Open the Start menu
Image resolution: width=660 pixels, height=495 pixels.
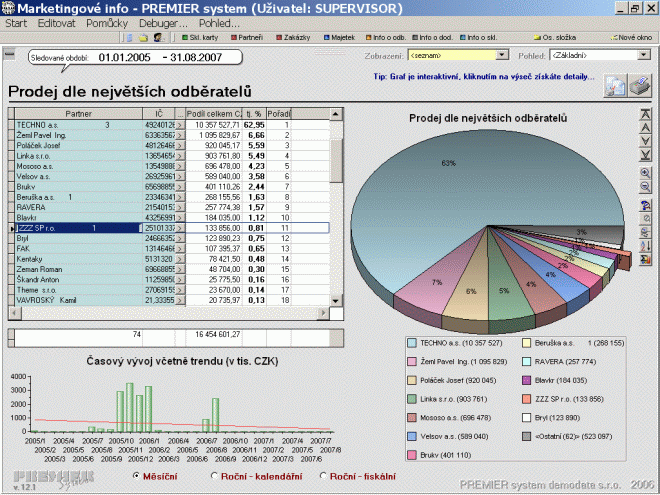pyautogui.click(x=16, y=23)
